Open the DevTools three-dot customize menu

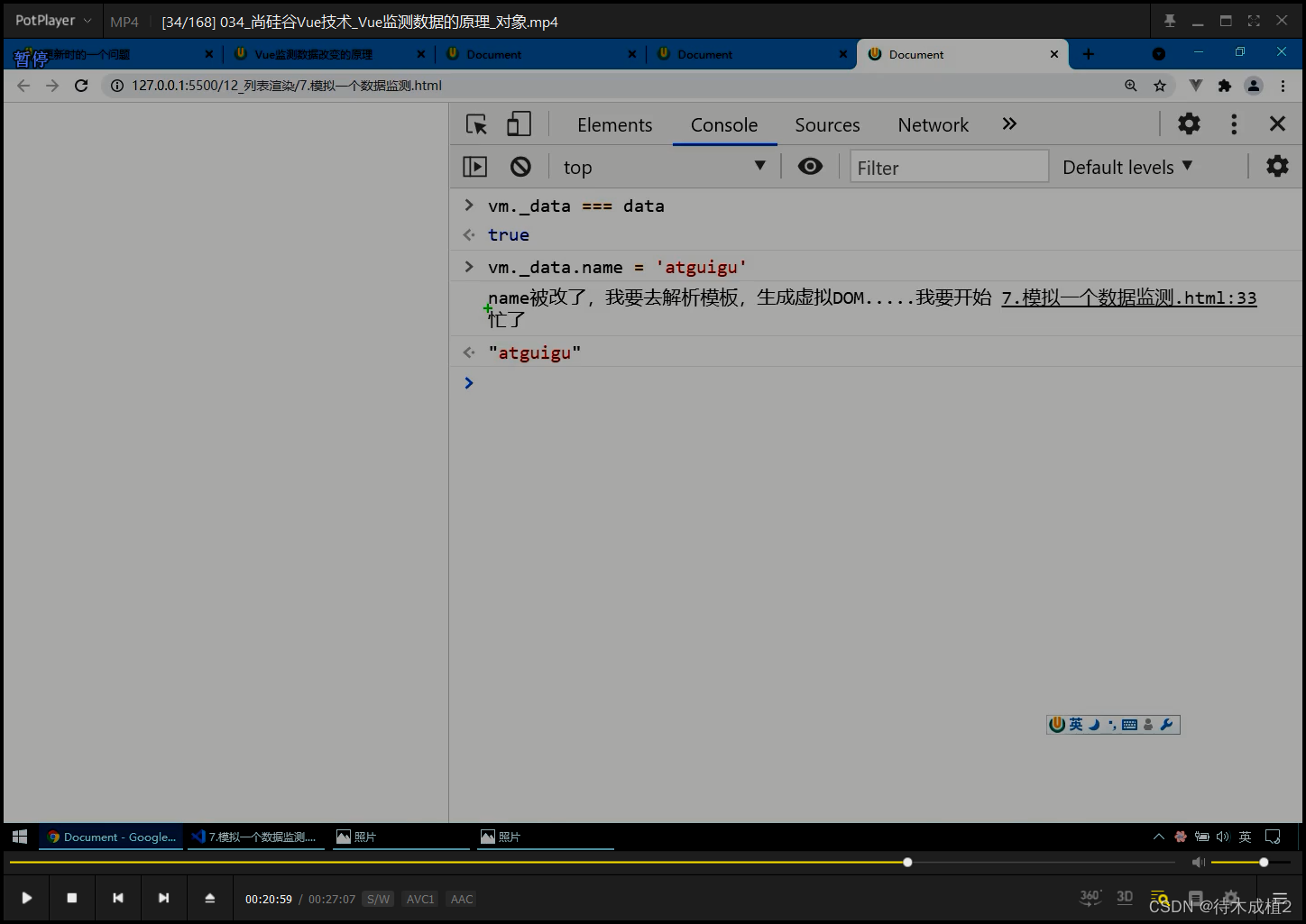click(x=1234, y=124)
